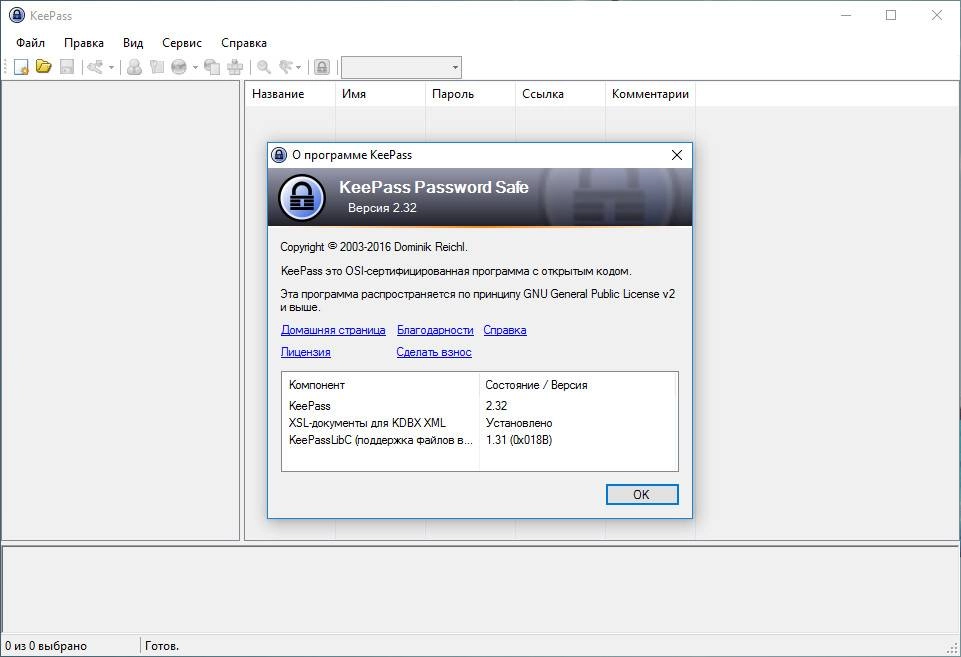Screen dimensions: 961x657
Task: Close the О программе KeePass dialog
Action: click(x=677, y=155)
